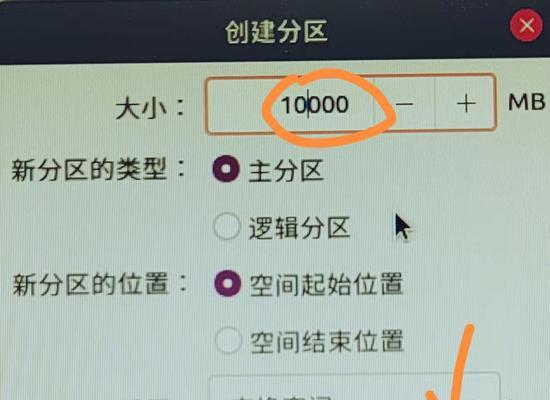Viewport: 550px width, 400px height.
Task: Decrease partition size with minus button
Action: tap(404, 104)
